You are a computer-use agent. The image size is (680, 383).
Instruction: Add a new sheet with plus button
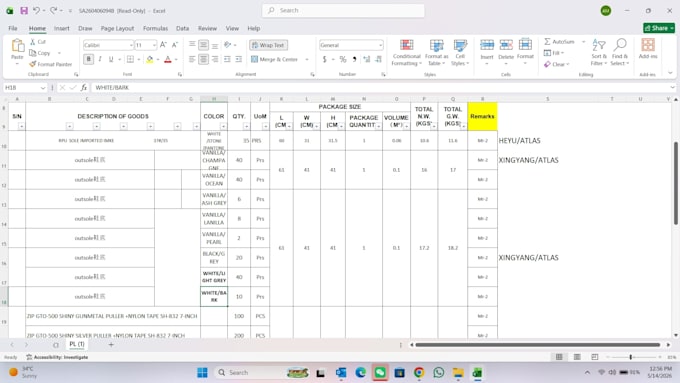click(x=111, y=344)
